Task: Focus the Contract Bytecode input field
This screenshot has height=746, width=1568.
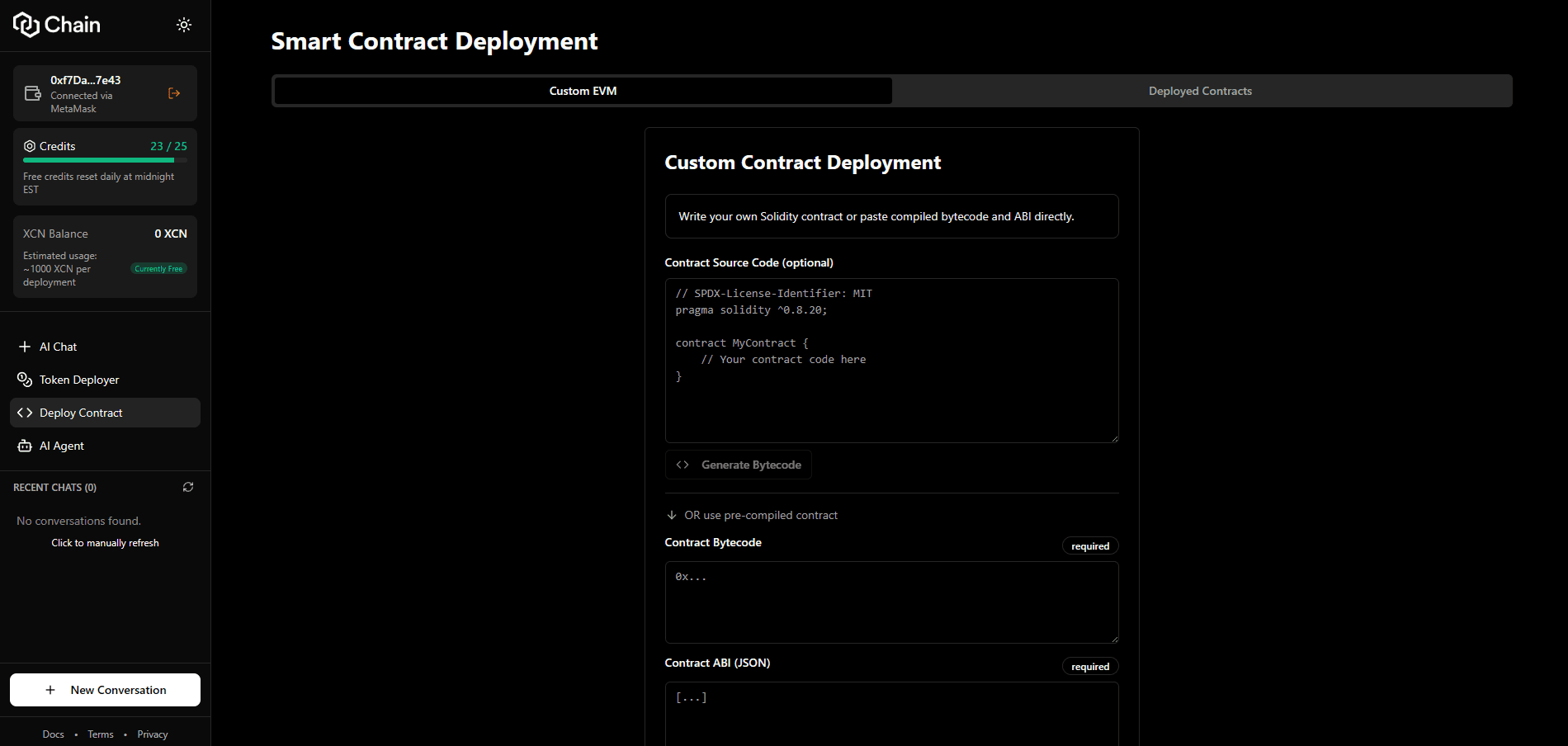Action: tap(891, 602)
